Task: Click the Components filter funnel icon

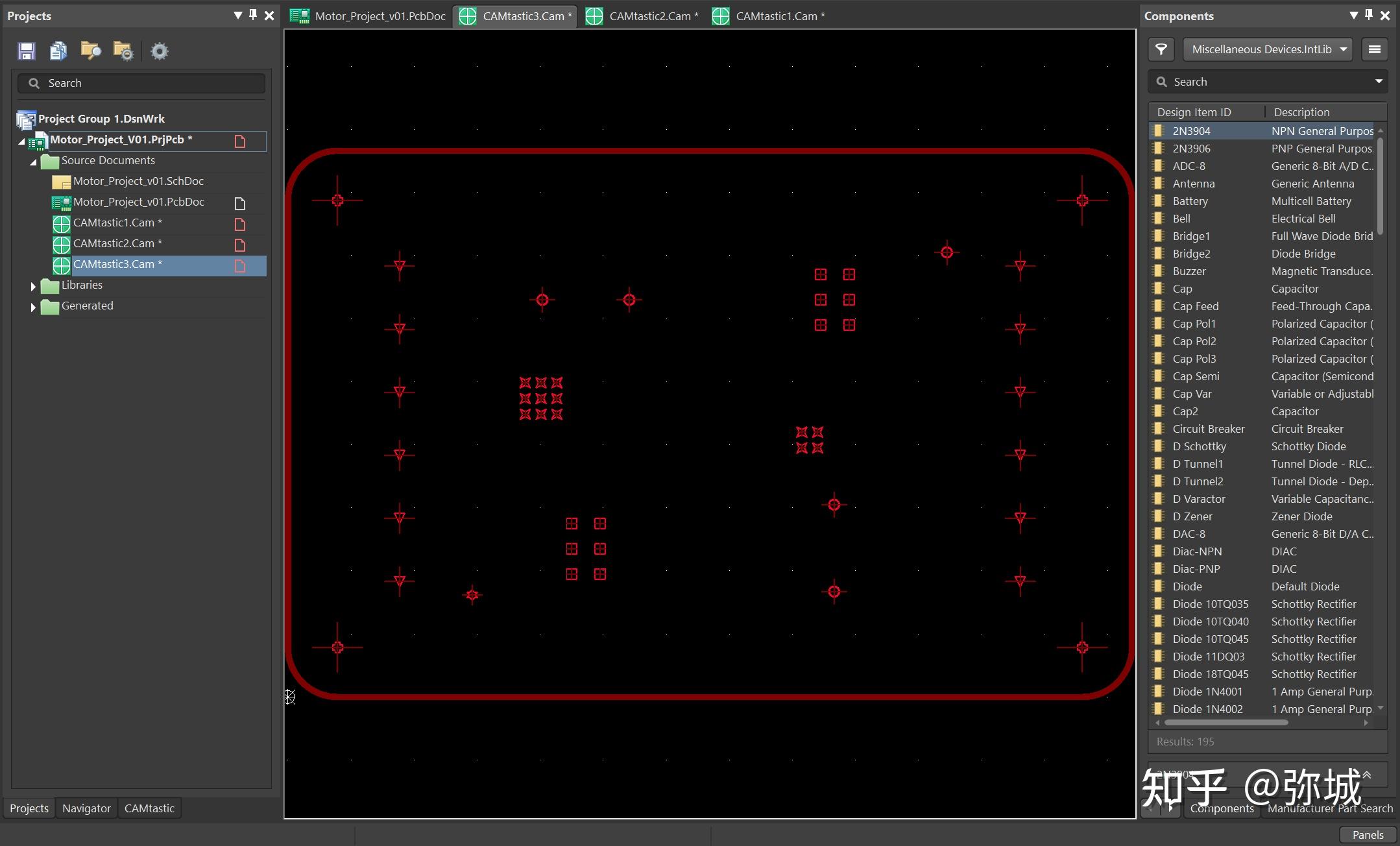Action: click(x=1161, y=49)
